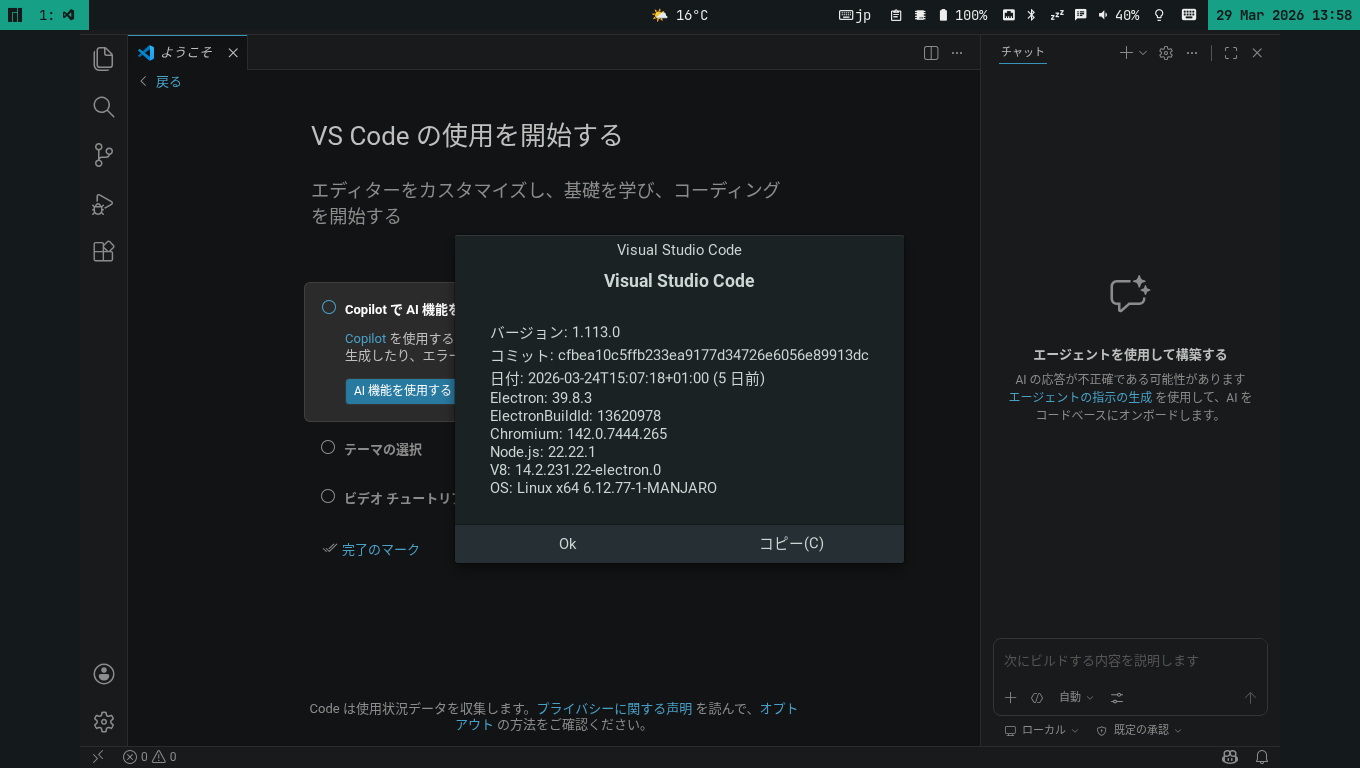Start a new chat with plus icon
Viewport: 1360px width, 768px height.
pyautogui.click(x=1126, y=53)
